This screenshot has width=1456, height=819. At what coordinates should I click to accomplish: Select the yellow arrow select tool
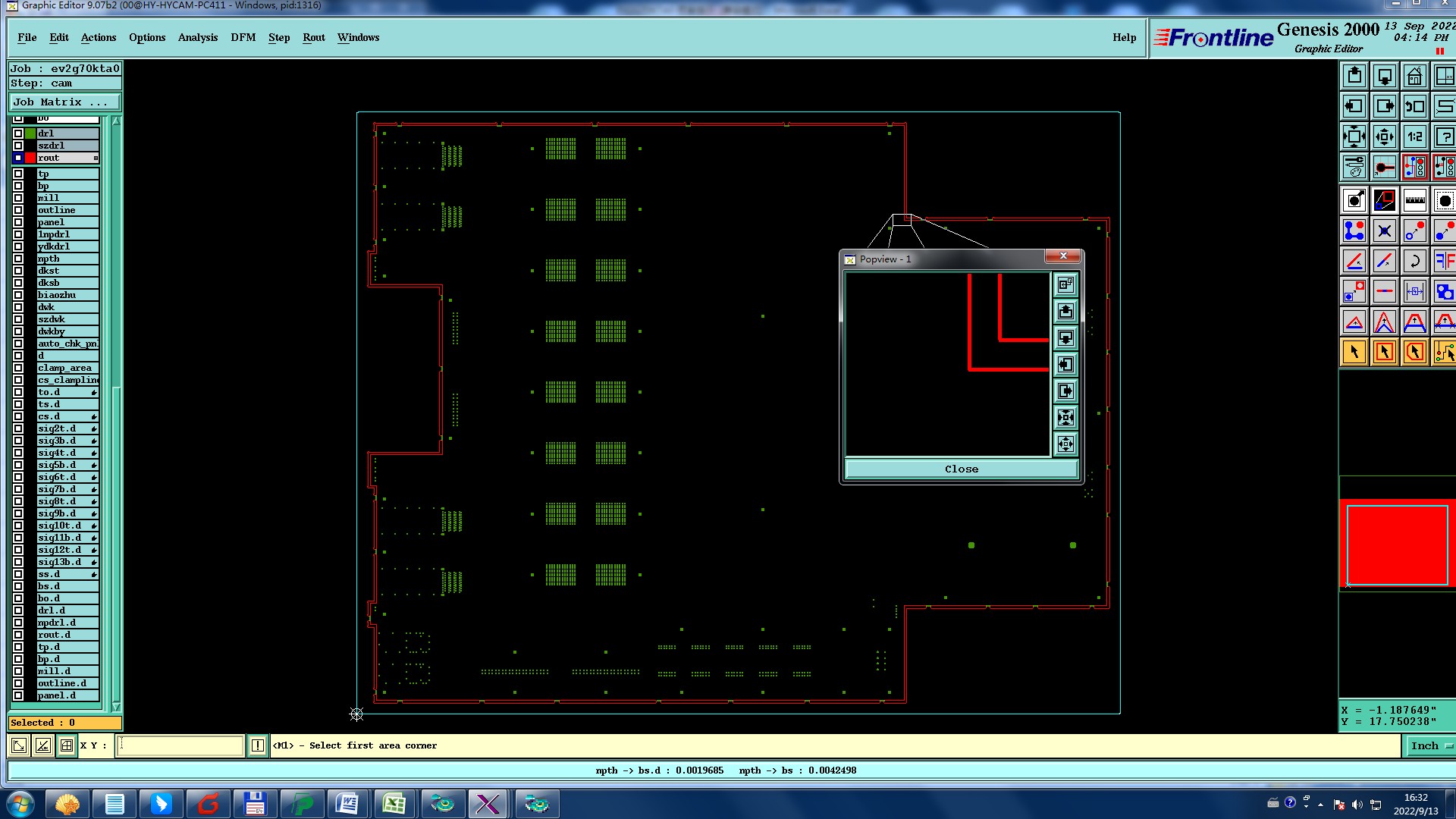(1354, 353)
